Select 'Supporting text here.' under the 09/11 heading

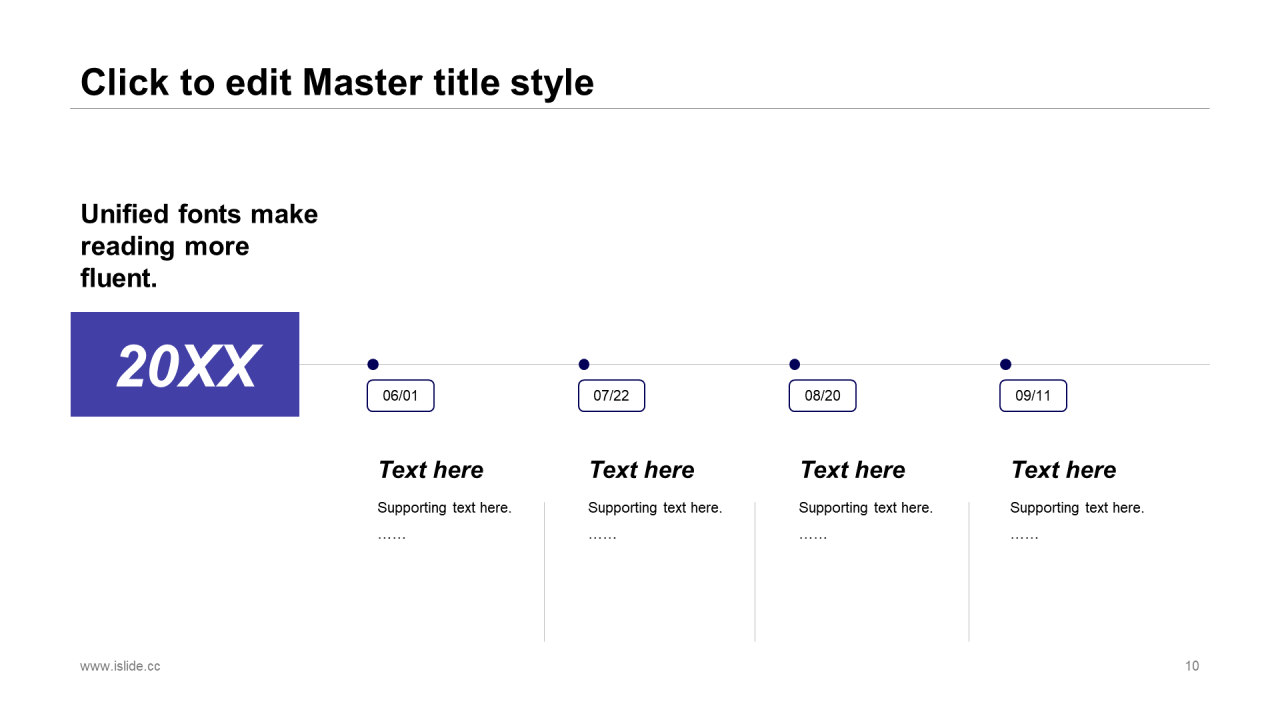[1077, 508]
